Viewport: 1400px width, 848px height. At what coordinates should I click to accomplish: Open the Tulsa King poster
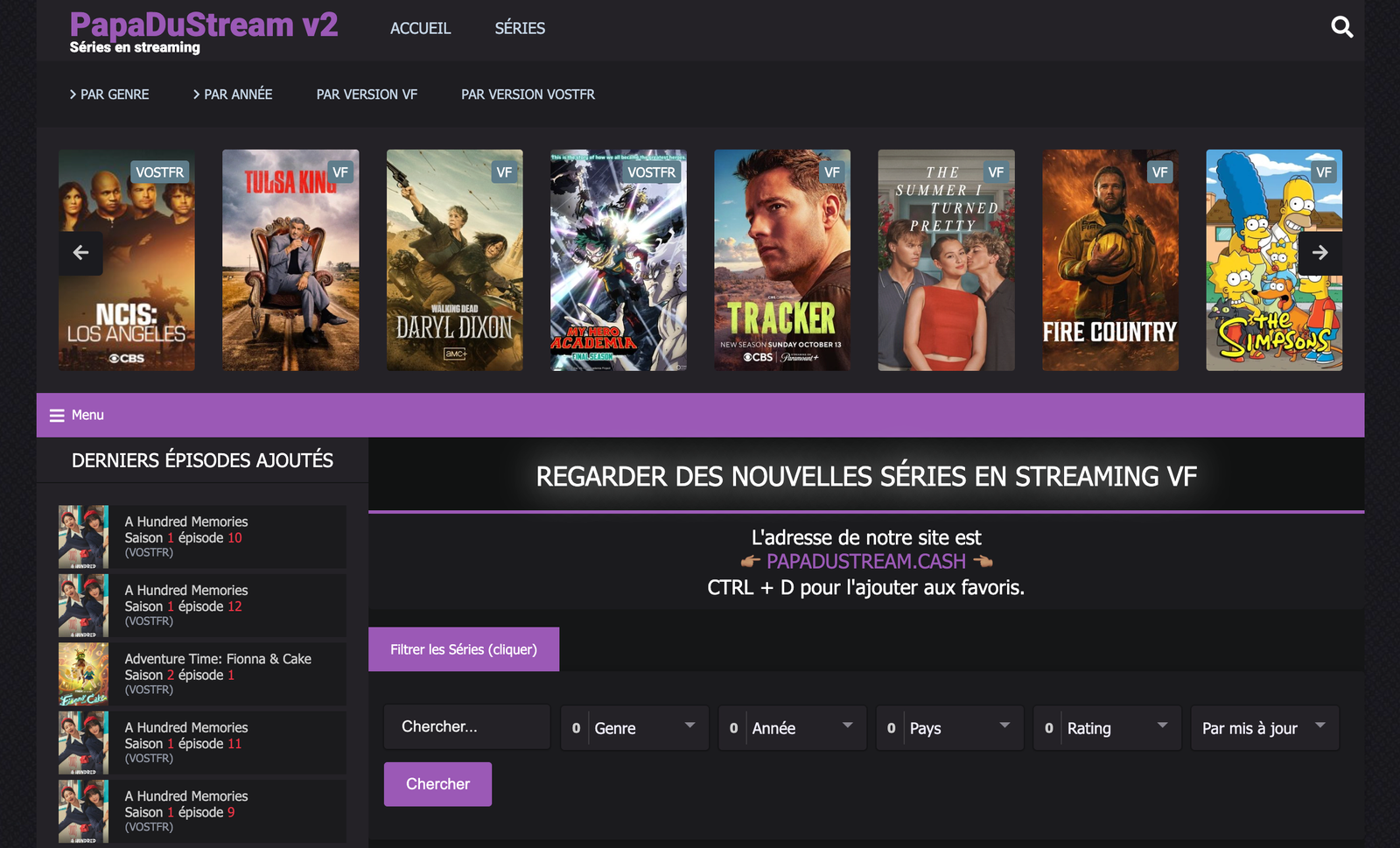tap(290, 260)
